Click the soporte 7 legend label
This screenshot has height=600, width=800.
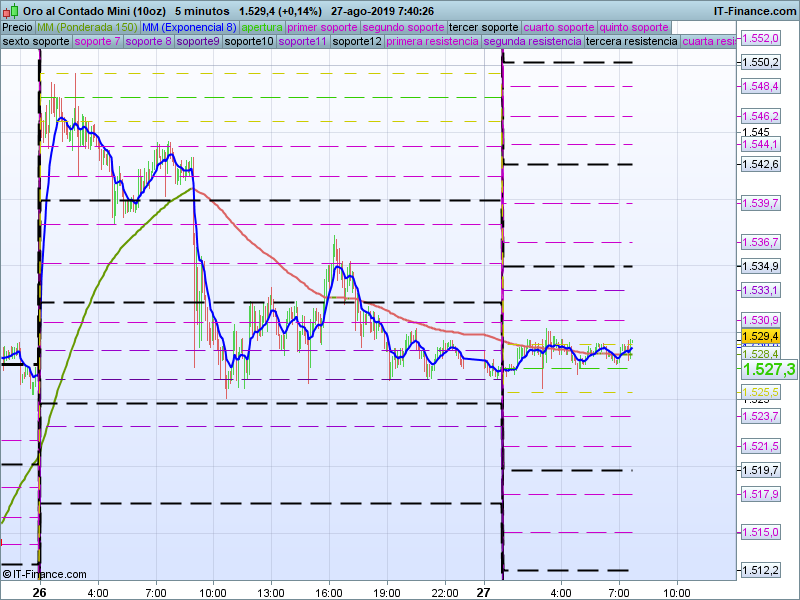coord(98,42)
